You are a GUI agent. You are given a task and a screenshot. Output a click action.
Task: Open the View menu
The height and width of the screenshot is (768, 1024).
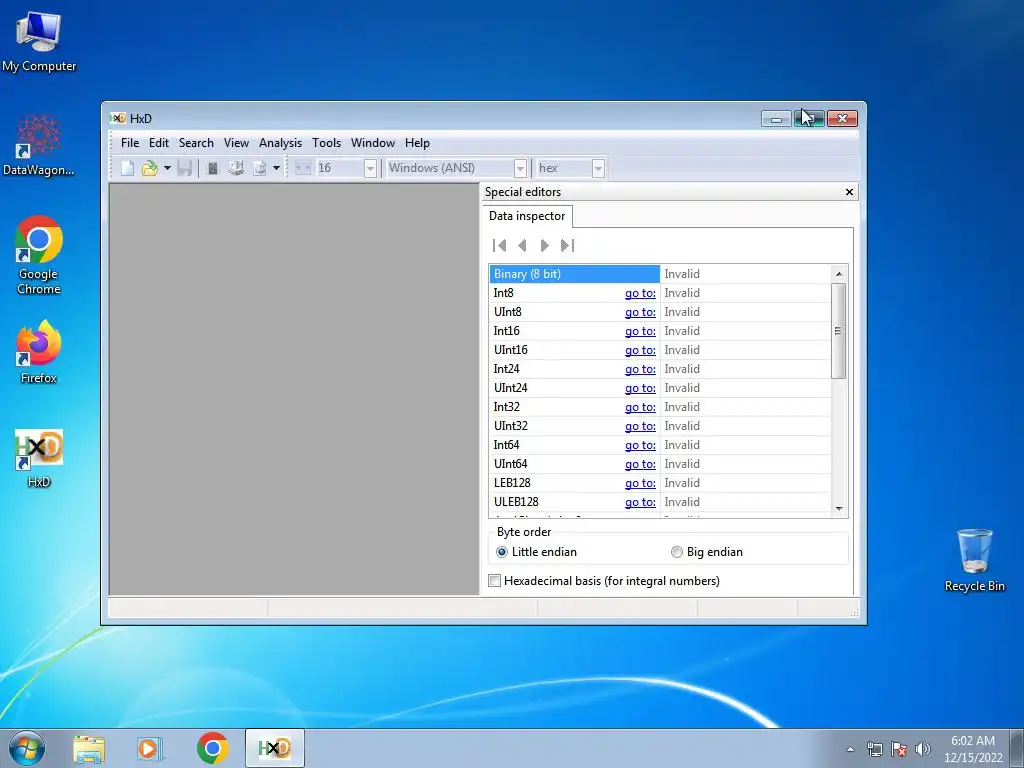[236, 143]
